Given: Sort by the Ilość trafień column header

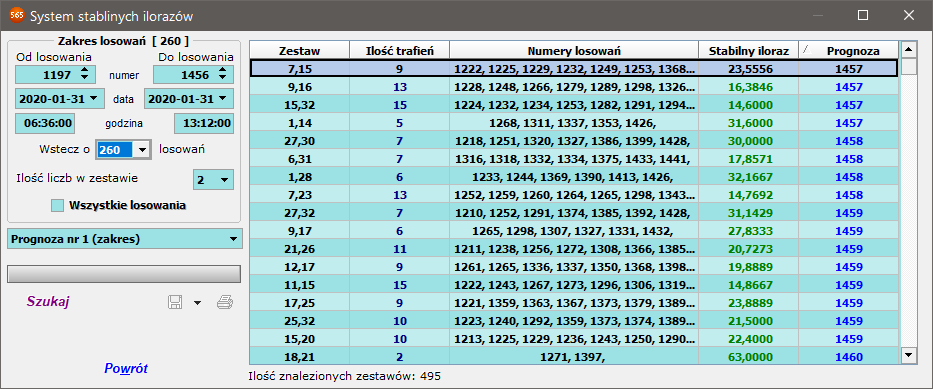Looking at the screenshot, I should (399, 51).
